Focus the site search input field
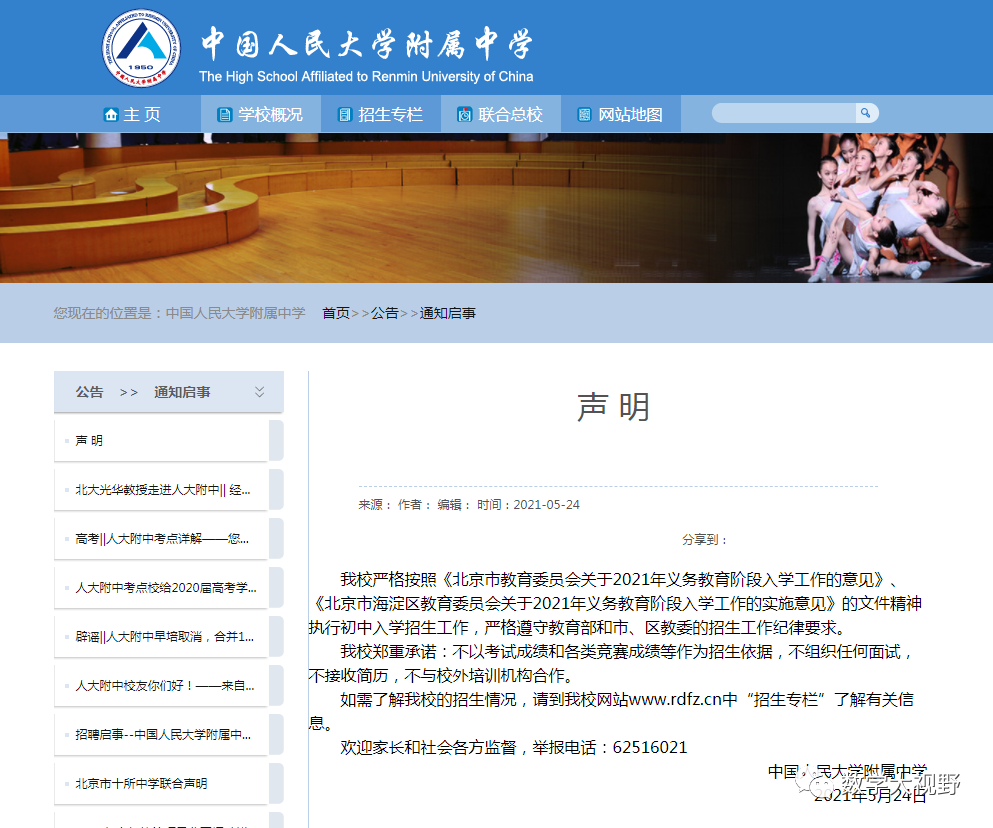Image resolution: width=993 pixels, height=828 pixels. tap(784, 113)
